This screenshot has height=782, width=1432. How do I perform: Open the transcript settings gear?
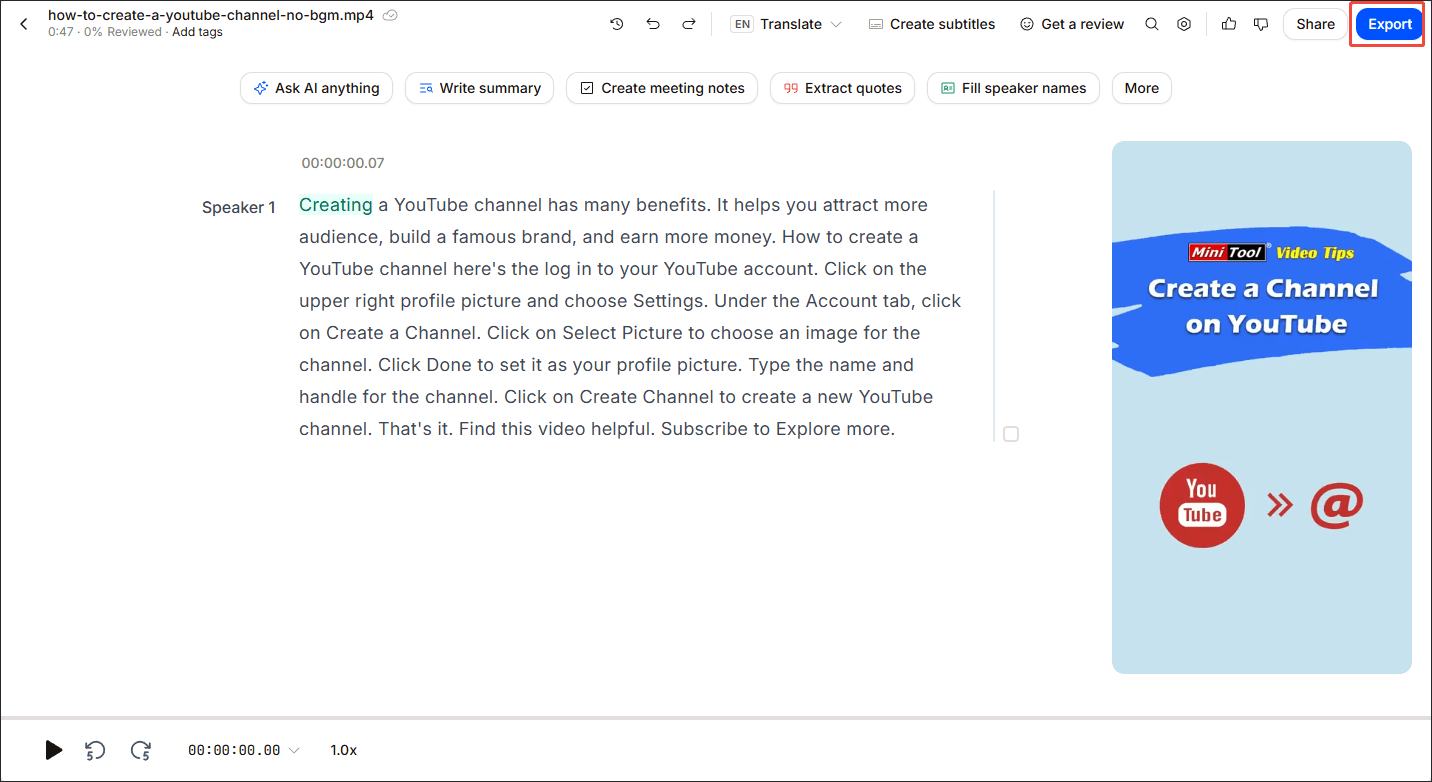pyautogui.click(x=1184, y=23)
